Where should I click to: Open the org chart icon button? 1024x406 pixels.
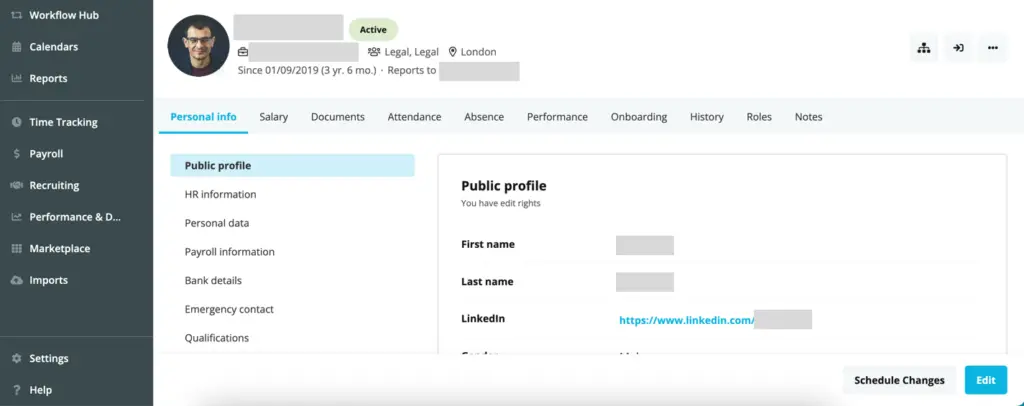(x=923, y=48)
